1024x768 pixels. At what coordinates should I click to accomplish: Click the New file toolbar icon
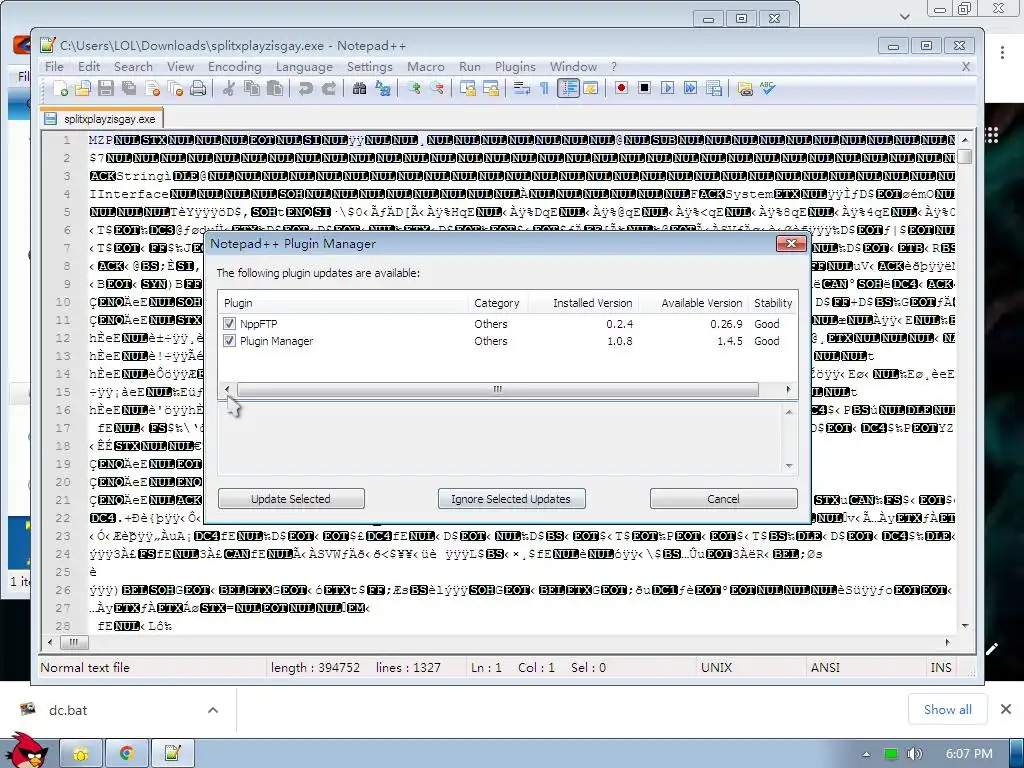(60, 88)
